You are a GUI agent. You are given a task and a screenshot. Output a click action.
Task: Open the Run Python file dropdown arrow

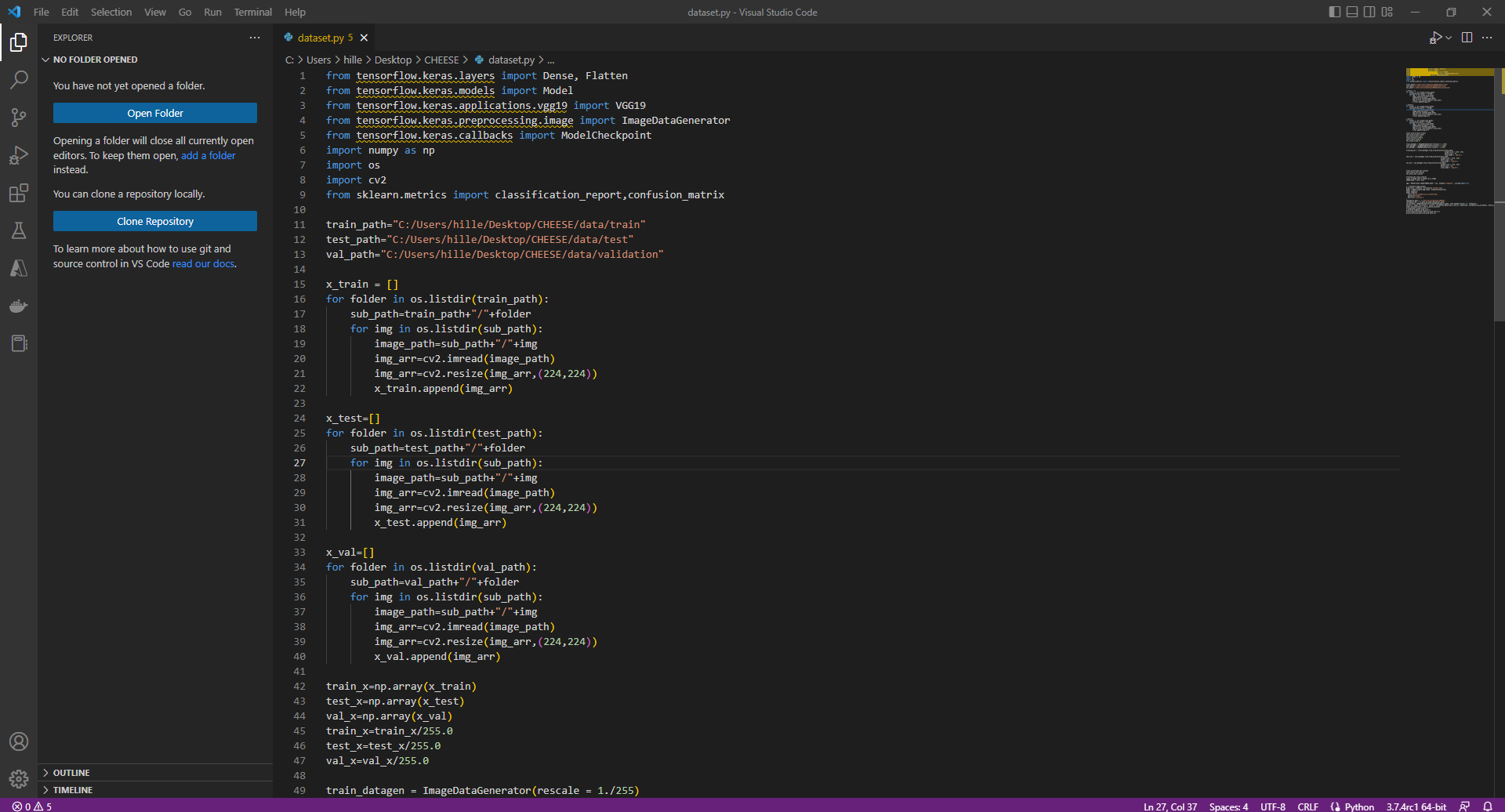[x=1449, y=38]
